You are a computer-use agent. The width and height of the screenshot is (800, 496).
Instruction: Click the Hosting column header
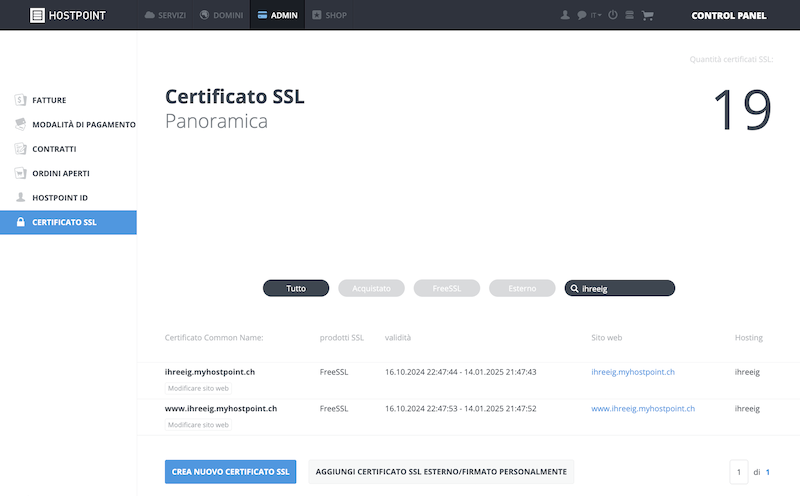748,337
